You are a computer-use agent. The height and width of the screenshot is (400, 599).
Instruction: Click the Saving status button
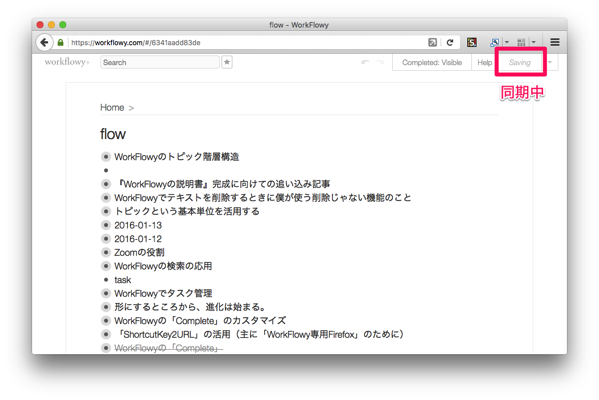pos(520,63)
